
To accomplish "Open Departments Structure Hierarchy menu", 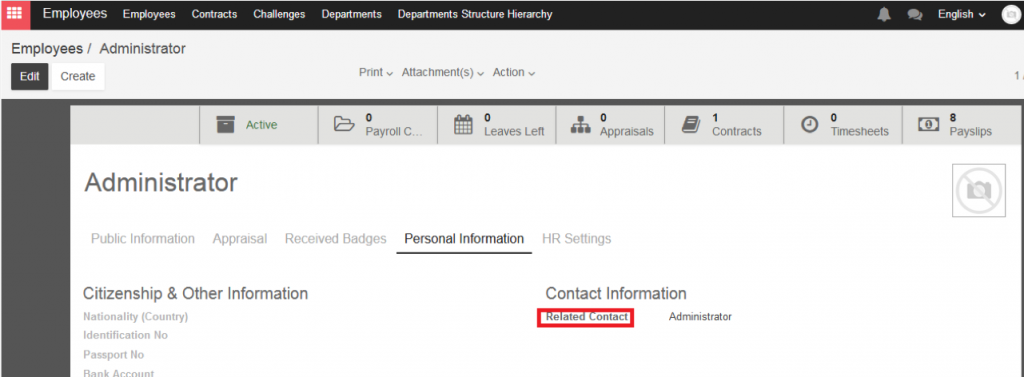I will pos(475,14).
